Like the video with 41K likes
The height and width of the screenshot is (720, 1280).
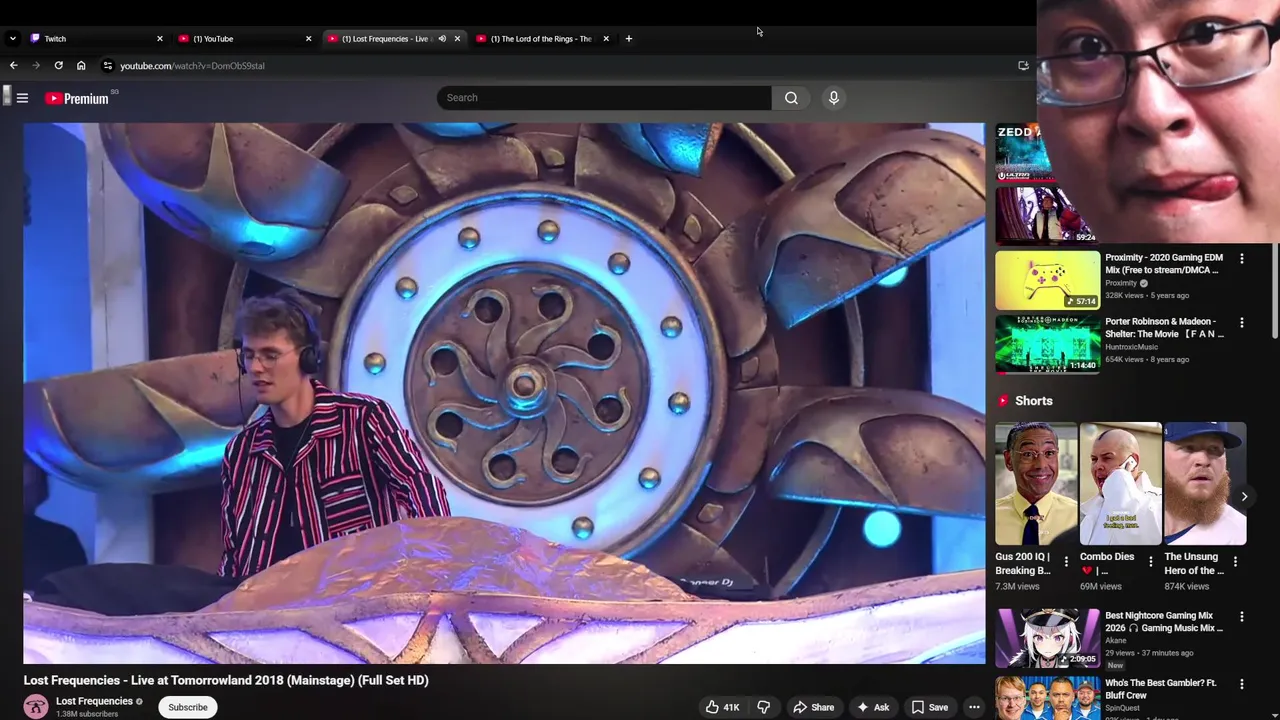(722, 707)
